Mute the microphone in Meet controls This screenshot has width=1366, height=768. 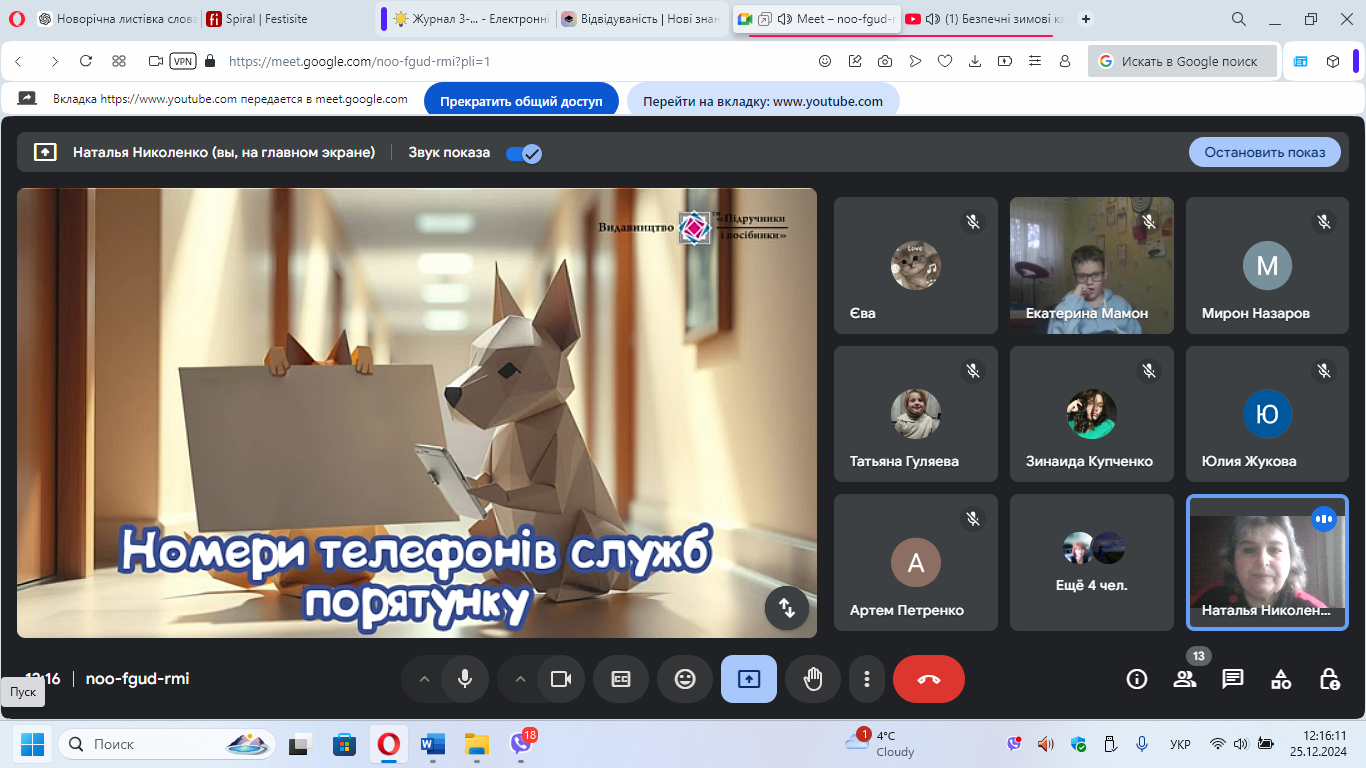point(465,679)
